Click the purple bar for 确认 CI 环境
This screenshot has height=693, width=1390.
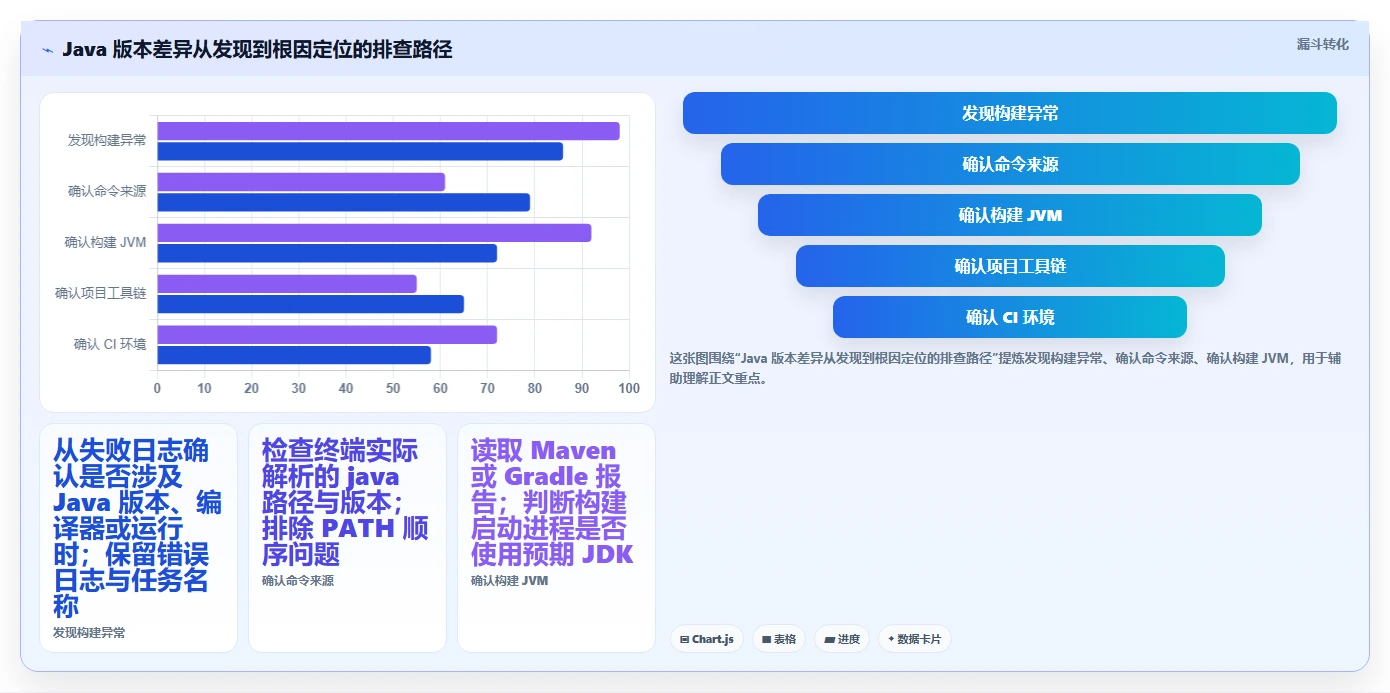[x=327, y=335]
